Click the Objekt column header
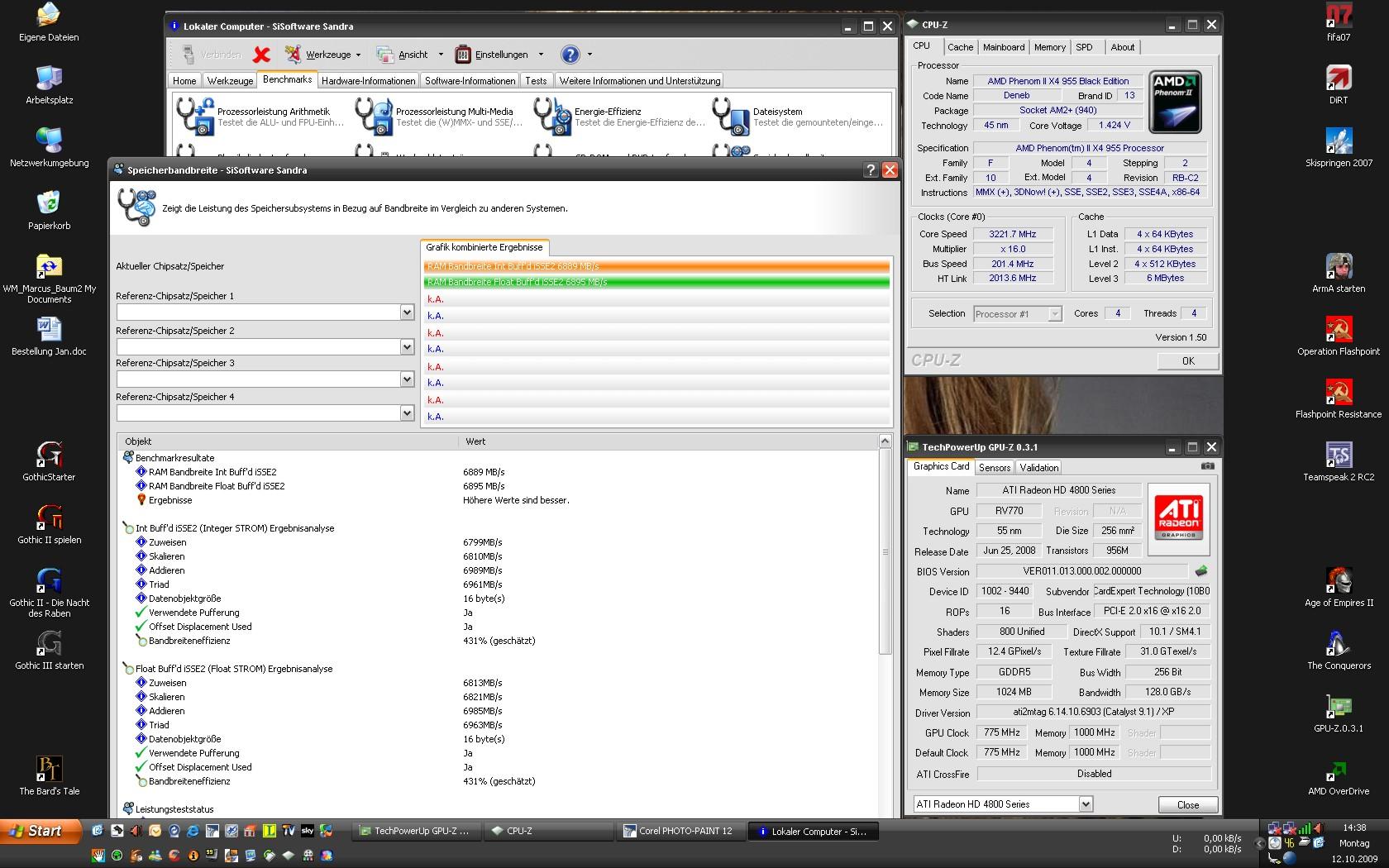 click(x=288, y=441)
